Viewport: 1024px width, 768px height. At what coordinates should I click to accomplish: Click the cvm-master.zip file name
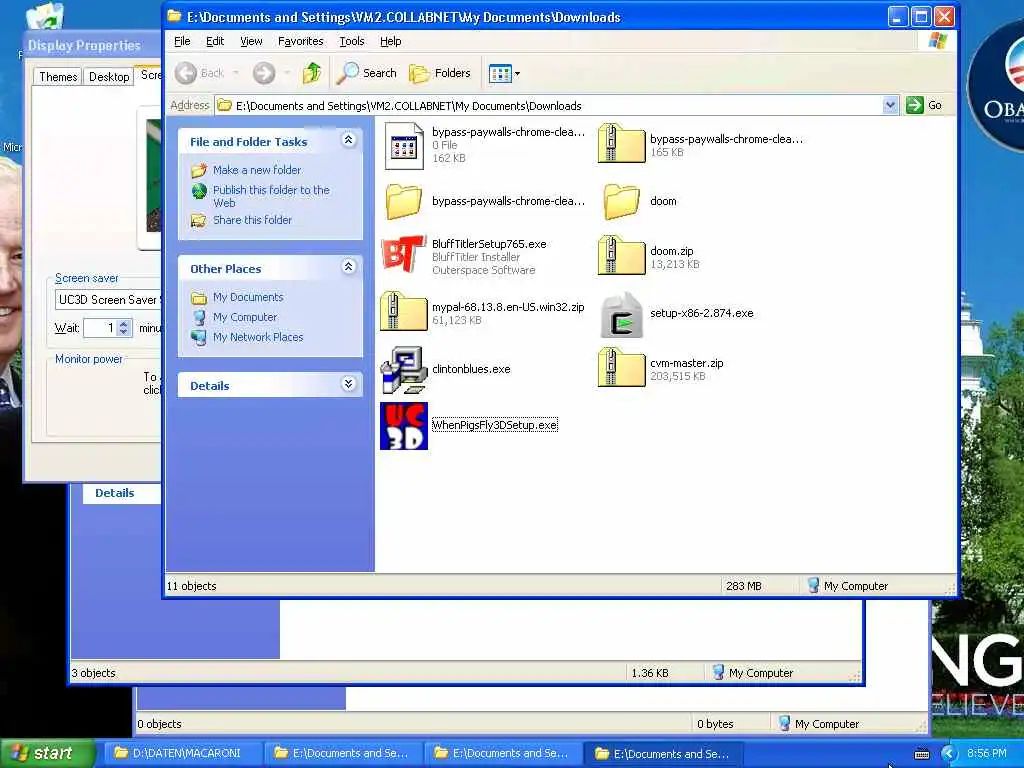coord(687,363)
